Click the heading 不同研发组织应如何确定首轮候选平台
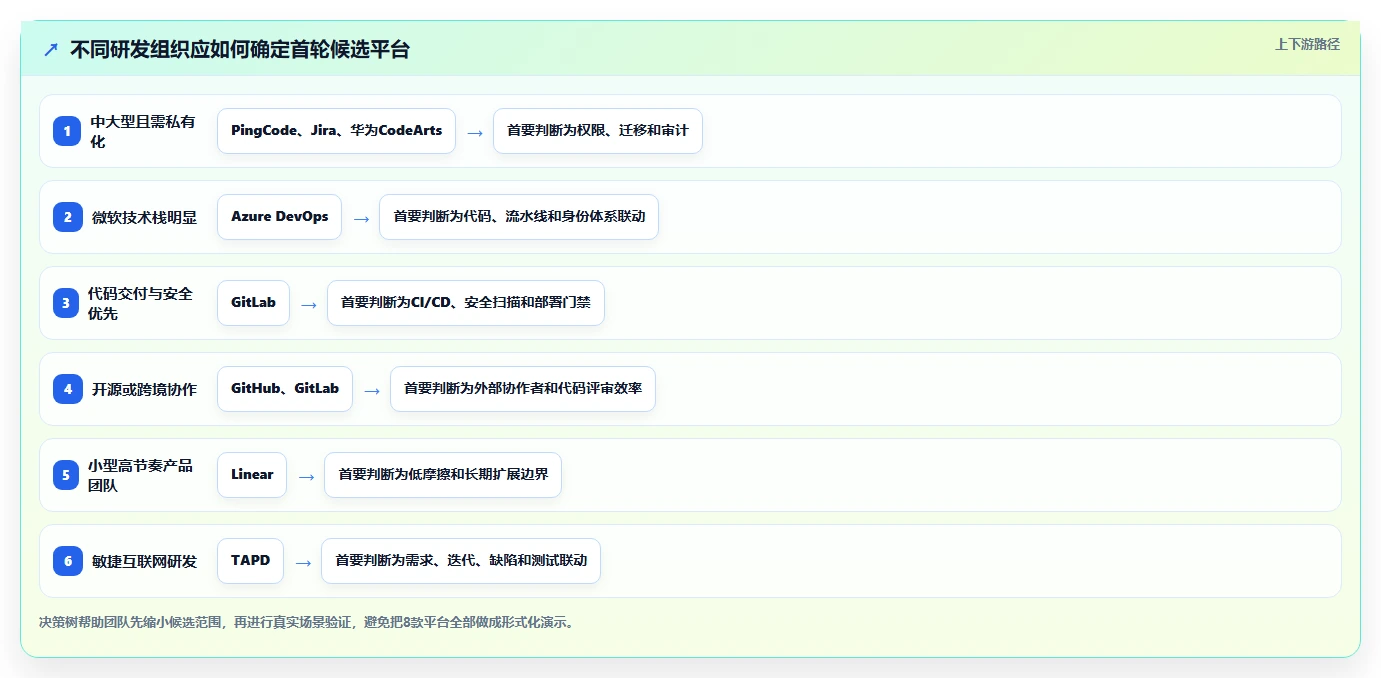The width and height of the screenshot is (1381, 678). (240, 49)
